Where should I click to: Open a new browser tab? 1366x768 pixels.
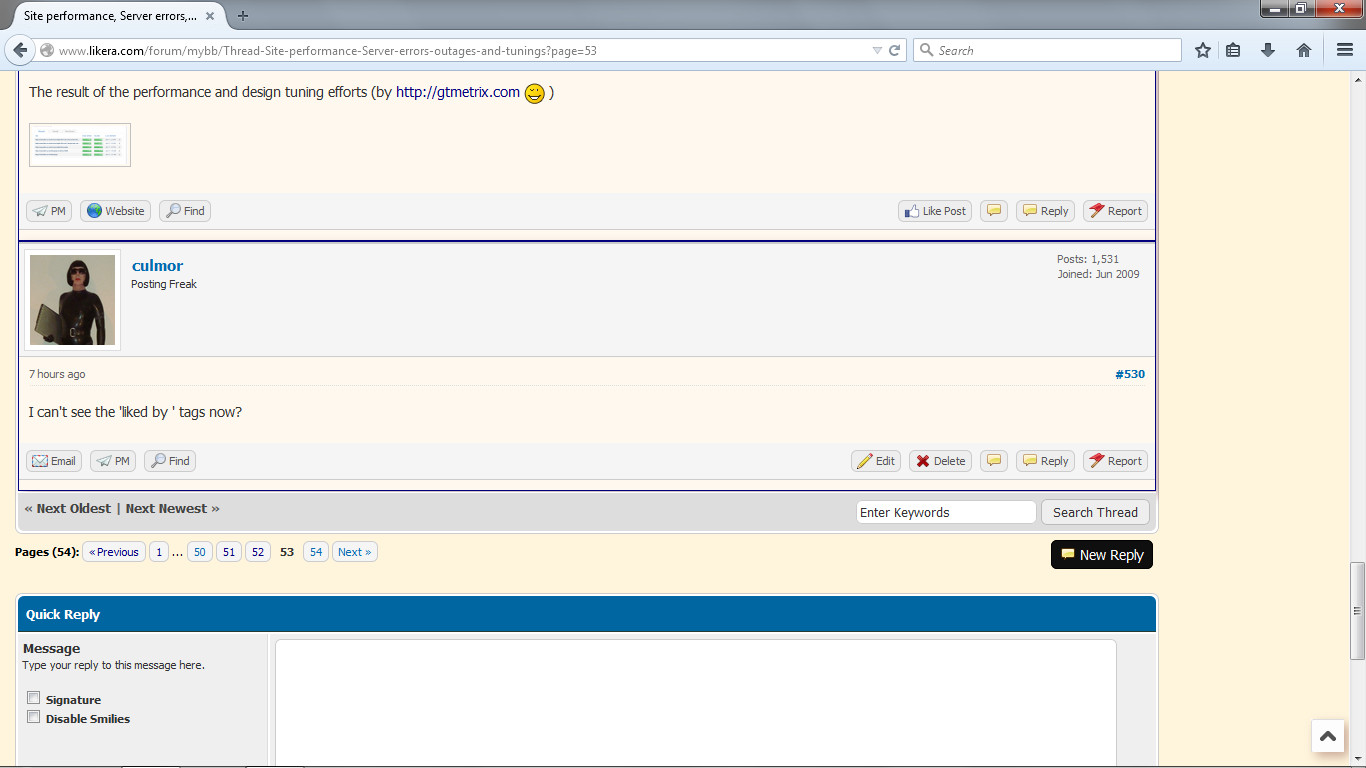pyautogui.click(x=243, y=16)
